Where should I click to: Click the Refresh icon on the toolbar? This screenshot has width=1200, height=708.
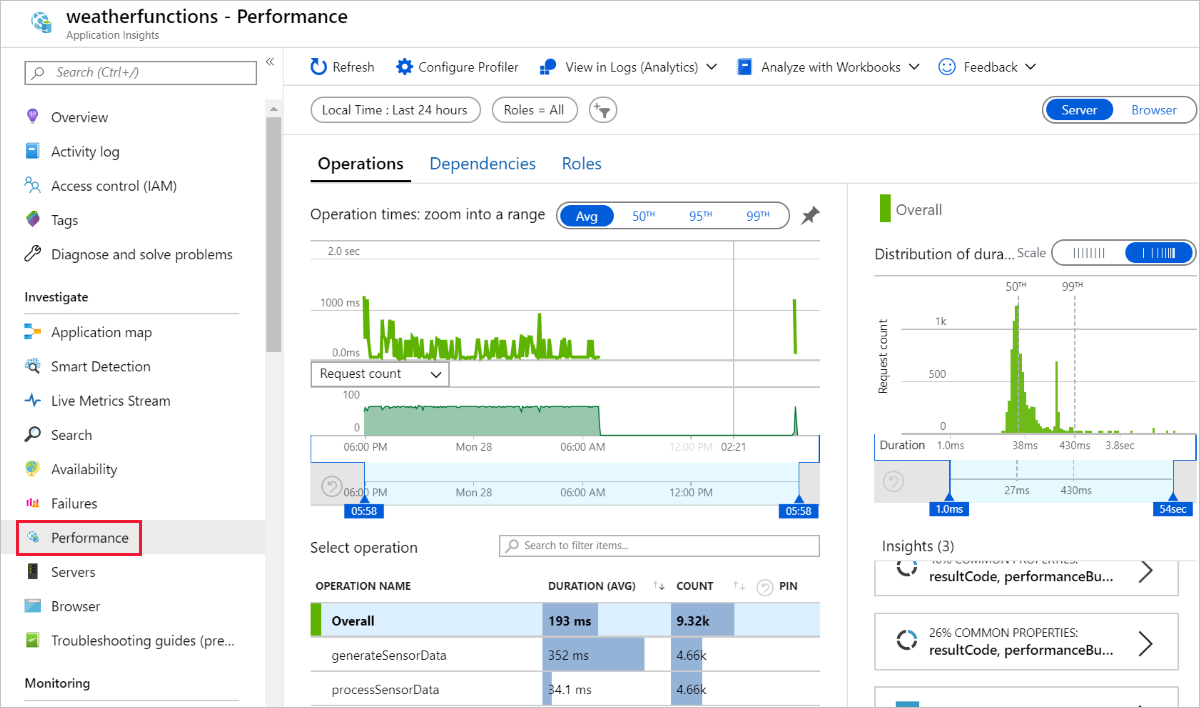click(318, 66)
